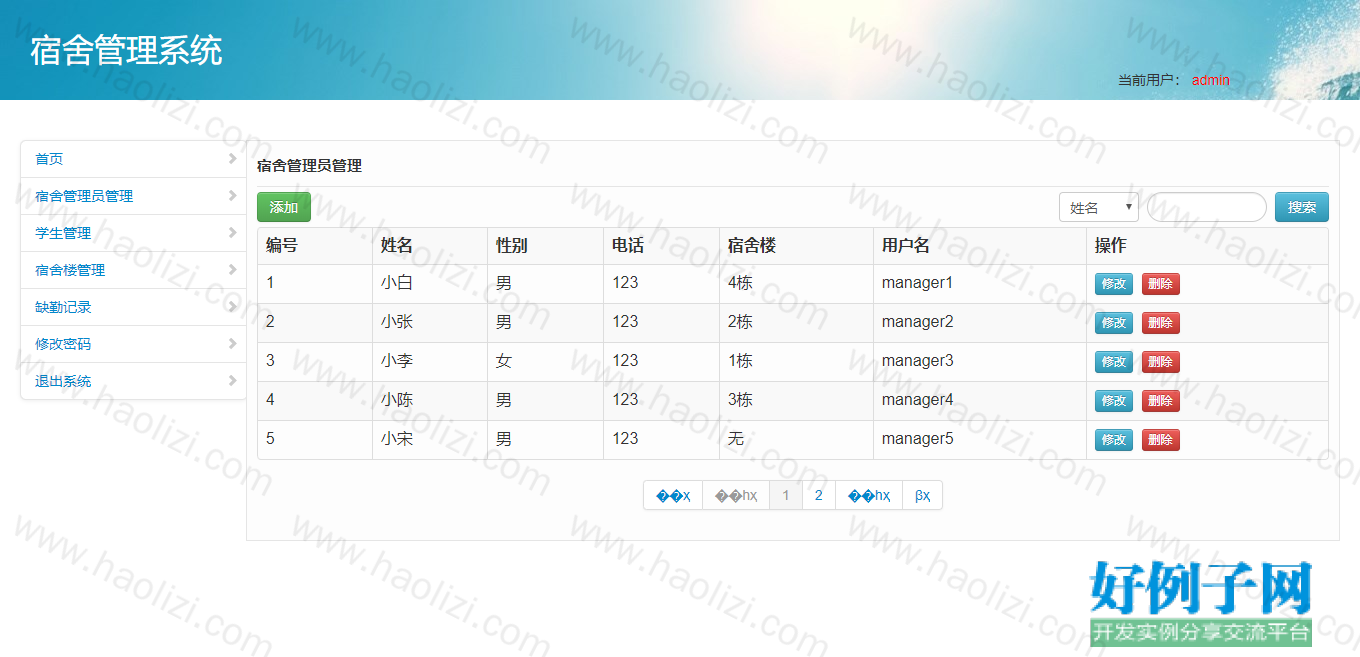
Task: Open 宿舍管理员管理 in the sidebar
Action: 133,196
